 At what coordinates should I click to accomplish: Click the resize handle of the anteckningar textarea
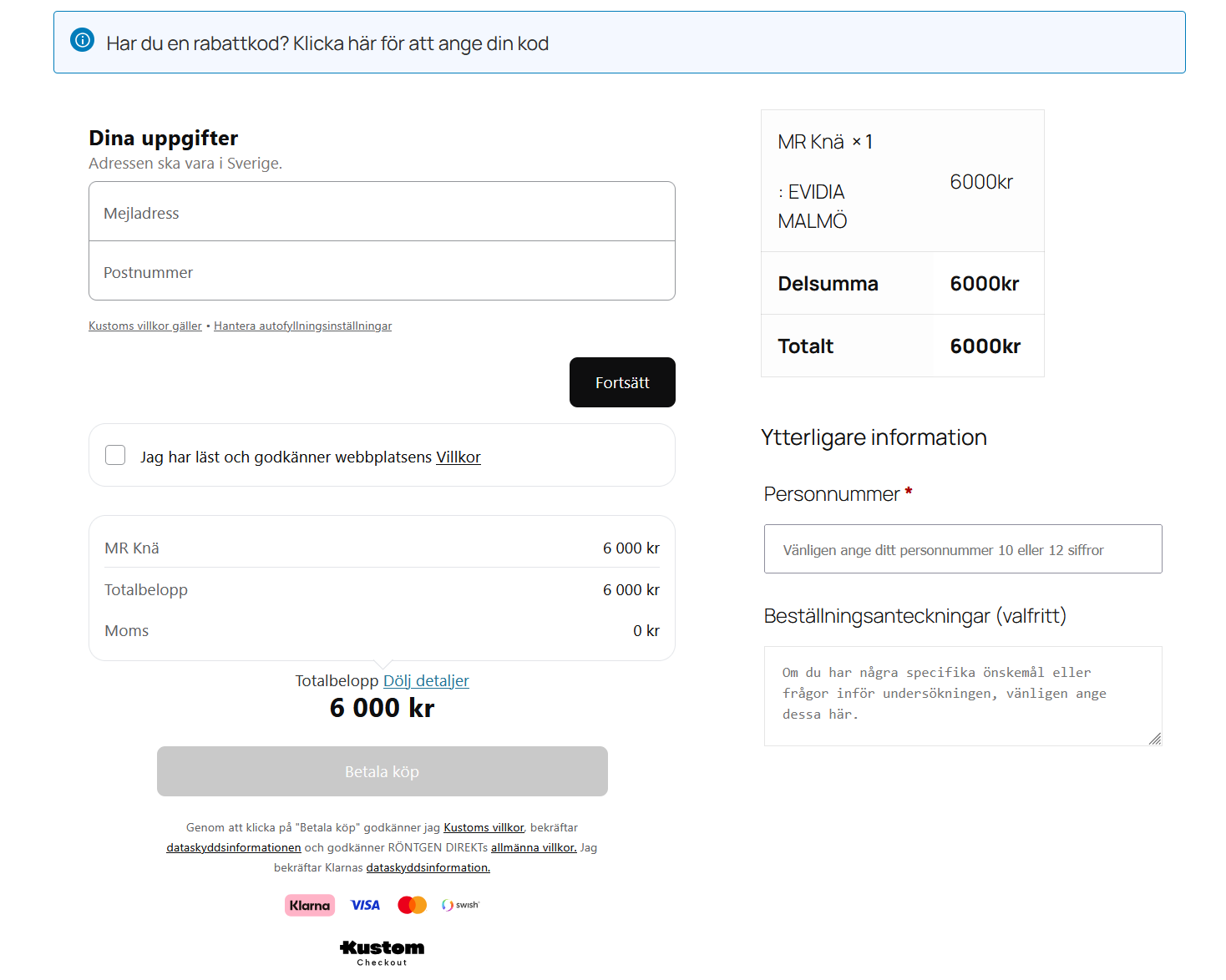1156,739
